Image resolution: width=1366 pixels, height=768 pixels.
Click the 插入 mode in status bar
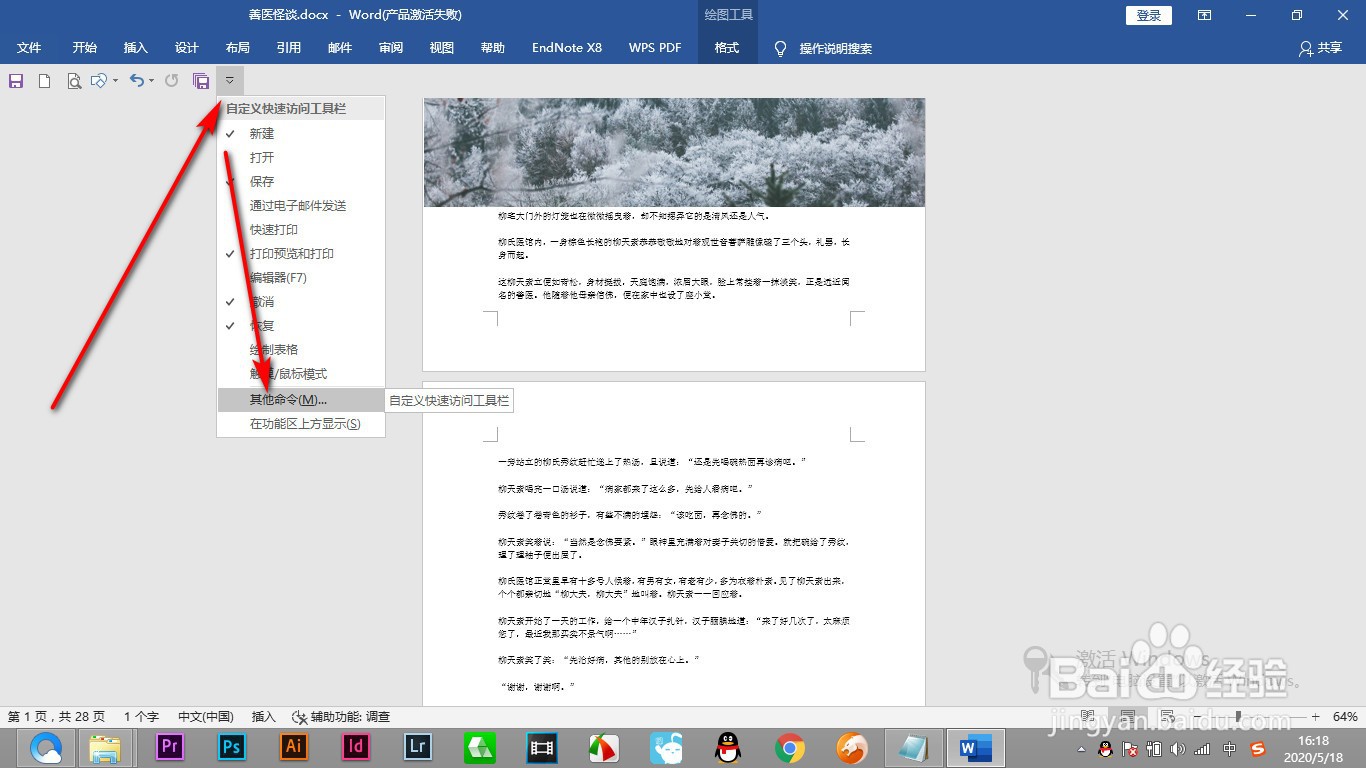click(x=264, y=717)
